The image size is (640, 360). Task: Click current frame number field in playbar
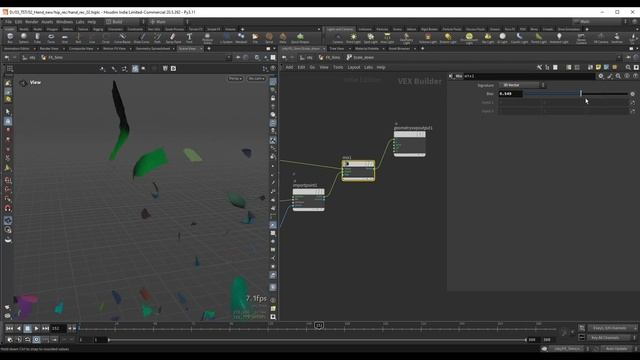tap(58, 328)
